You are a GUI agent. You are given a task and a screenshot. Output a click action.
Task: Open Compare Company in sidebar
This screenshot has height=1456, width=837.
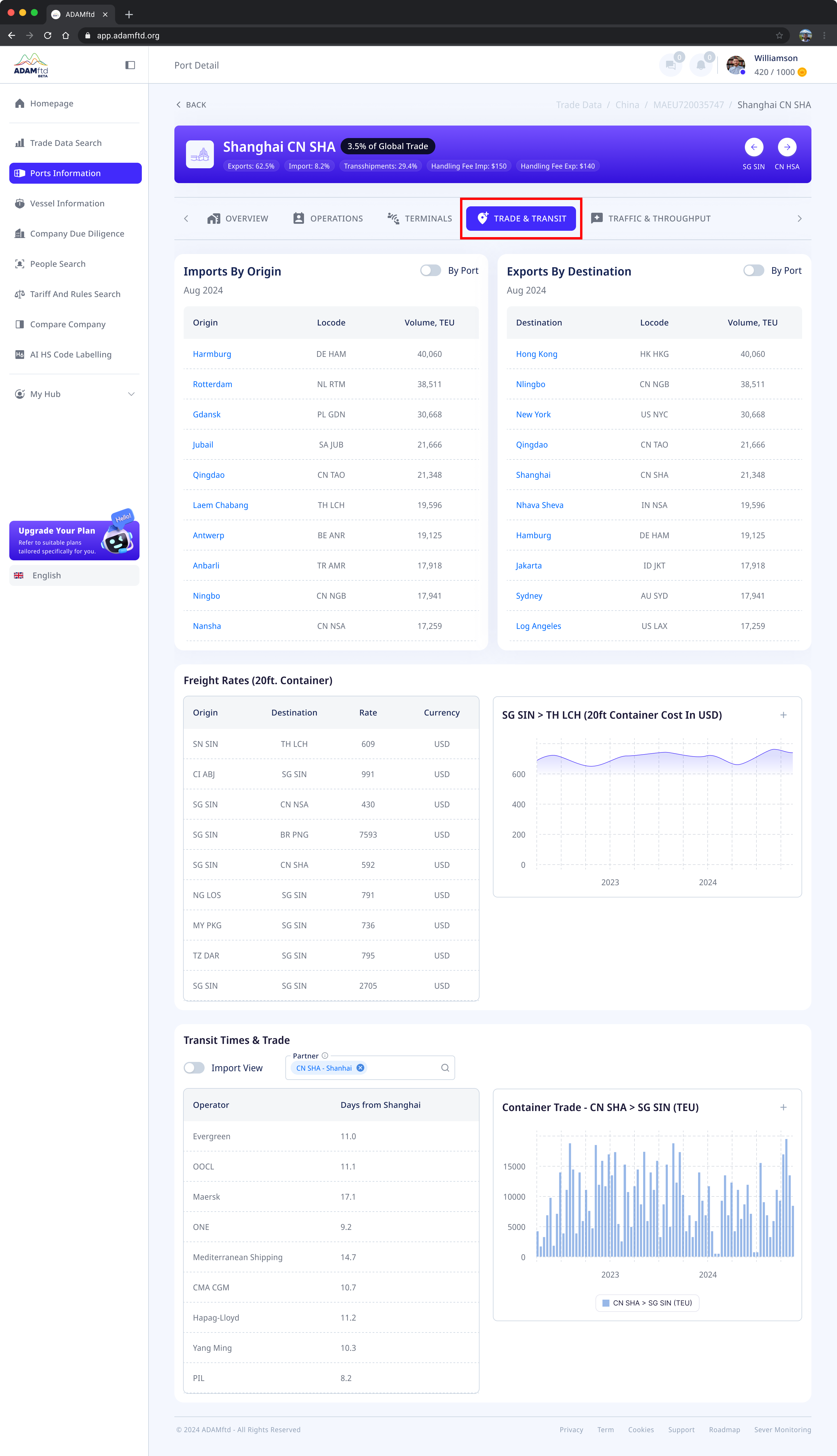click(74, 324)
